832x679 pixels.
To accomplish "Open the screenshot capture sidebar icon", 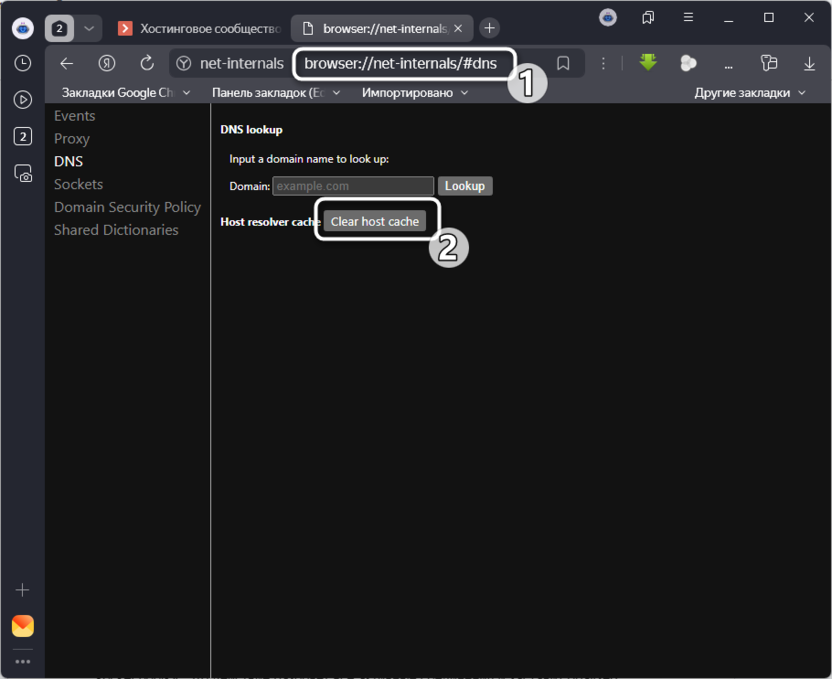I will 23,173.
